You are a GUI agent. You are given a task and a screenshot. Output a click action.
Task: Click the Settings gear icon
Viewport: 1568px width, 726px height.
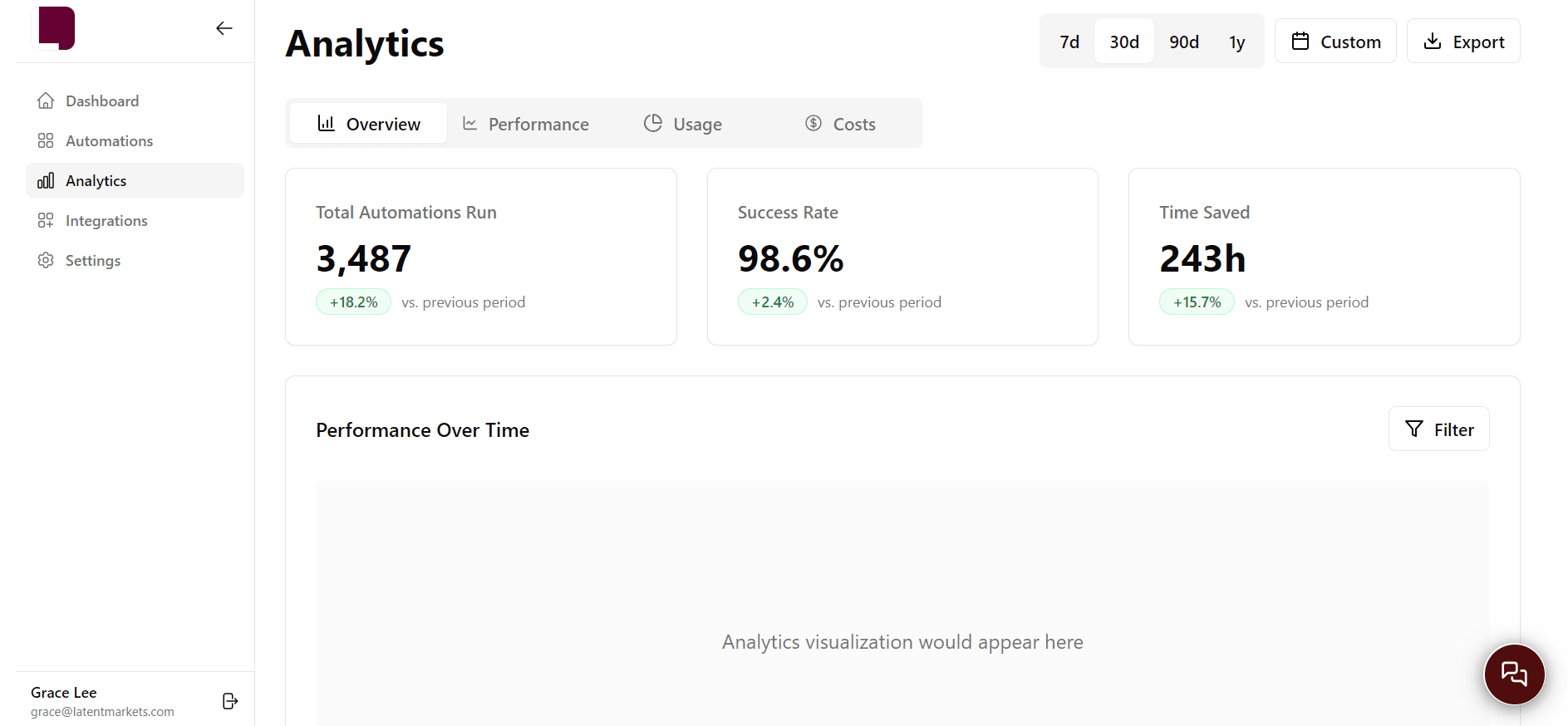click(x=46, y=260)
